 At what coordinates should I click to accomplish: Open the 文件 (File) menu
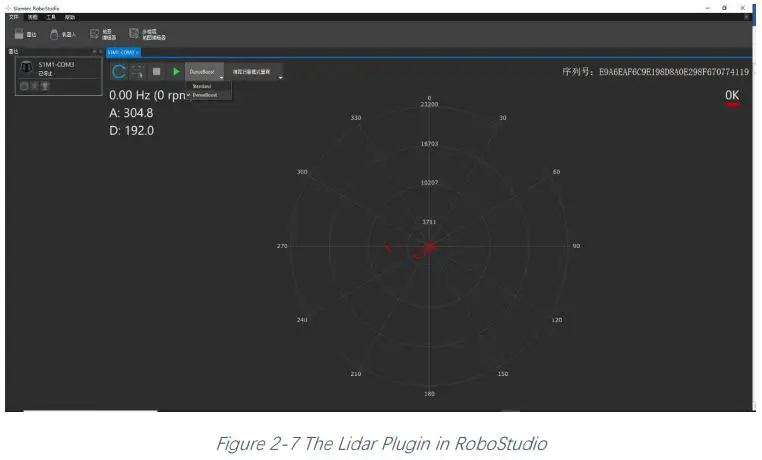pos(14,17)
